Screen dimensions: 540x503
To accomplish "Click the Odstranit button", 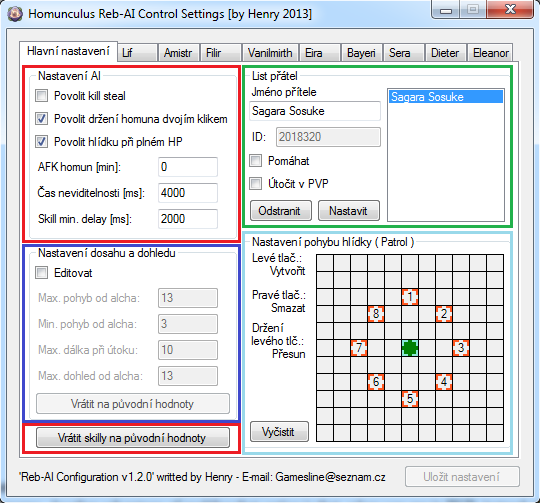I will (x=281, y=210).
